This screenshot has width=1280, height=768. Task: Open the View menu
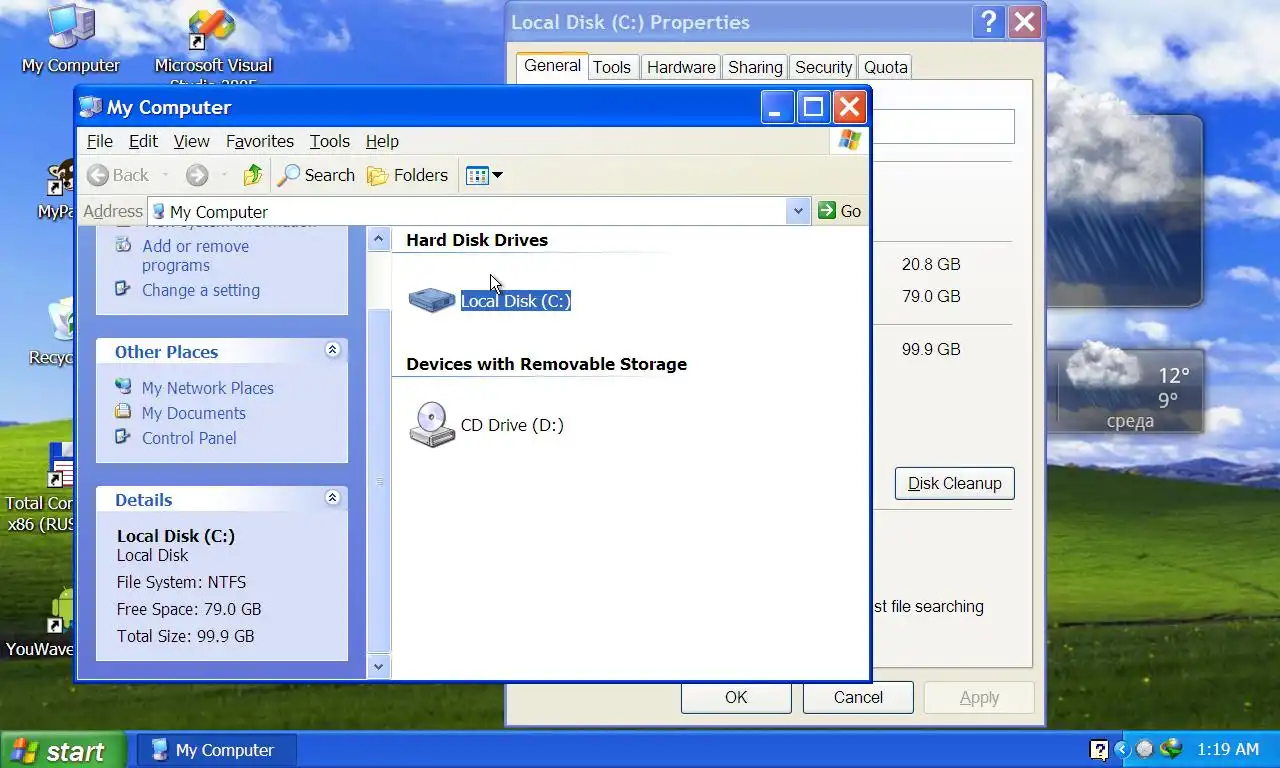[192, 141]
